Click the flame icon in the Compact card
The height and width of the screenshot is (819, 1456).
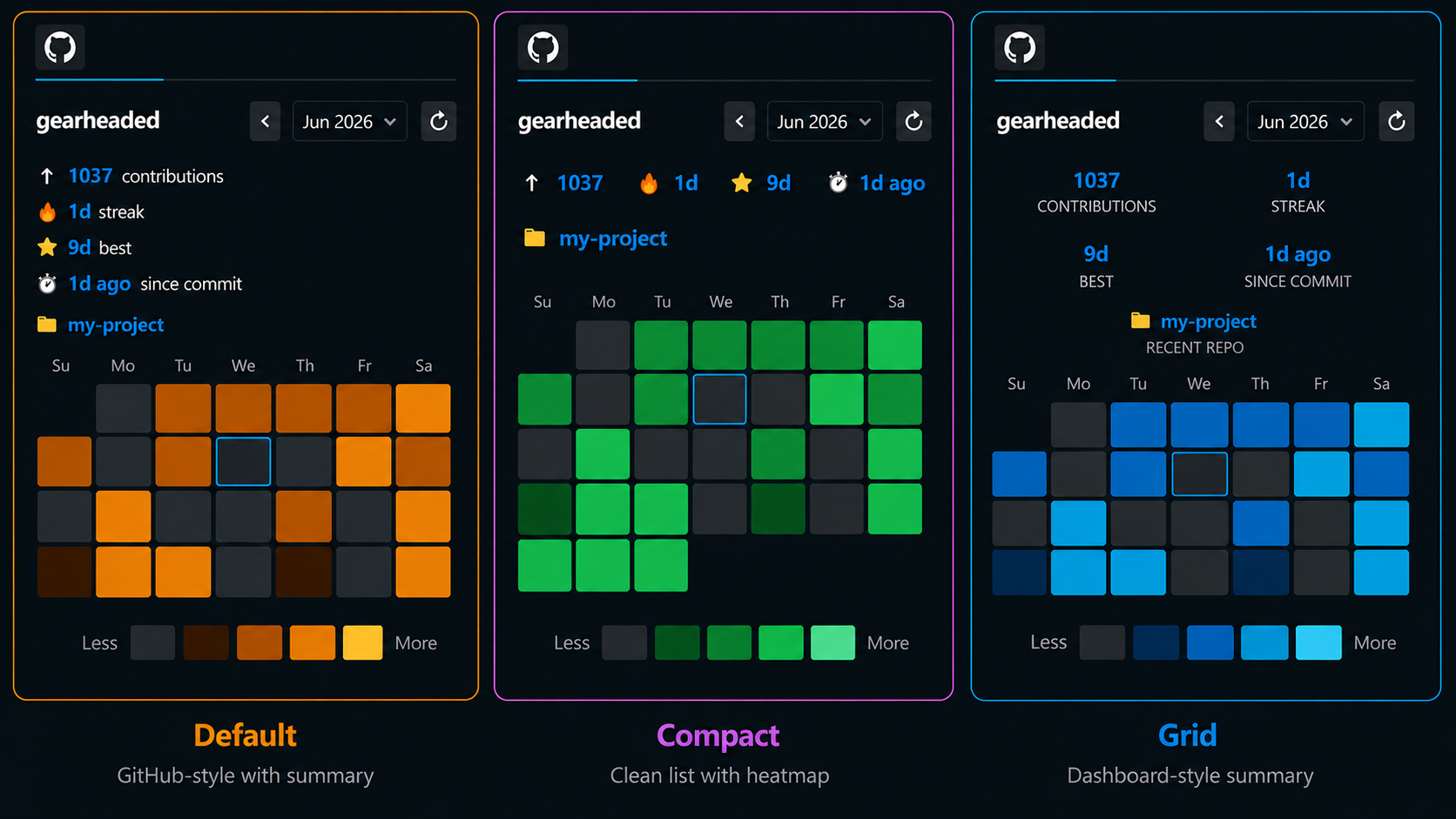tap(649, 183)
